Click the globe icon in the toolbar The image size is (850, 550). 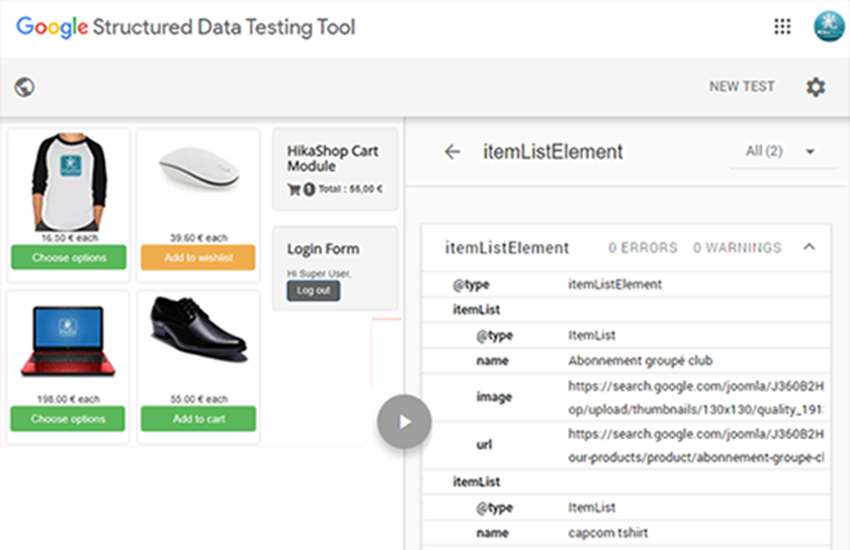point(24,87)
